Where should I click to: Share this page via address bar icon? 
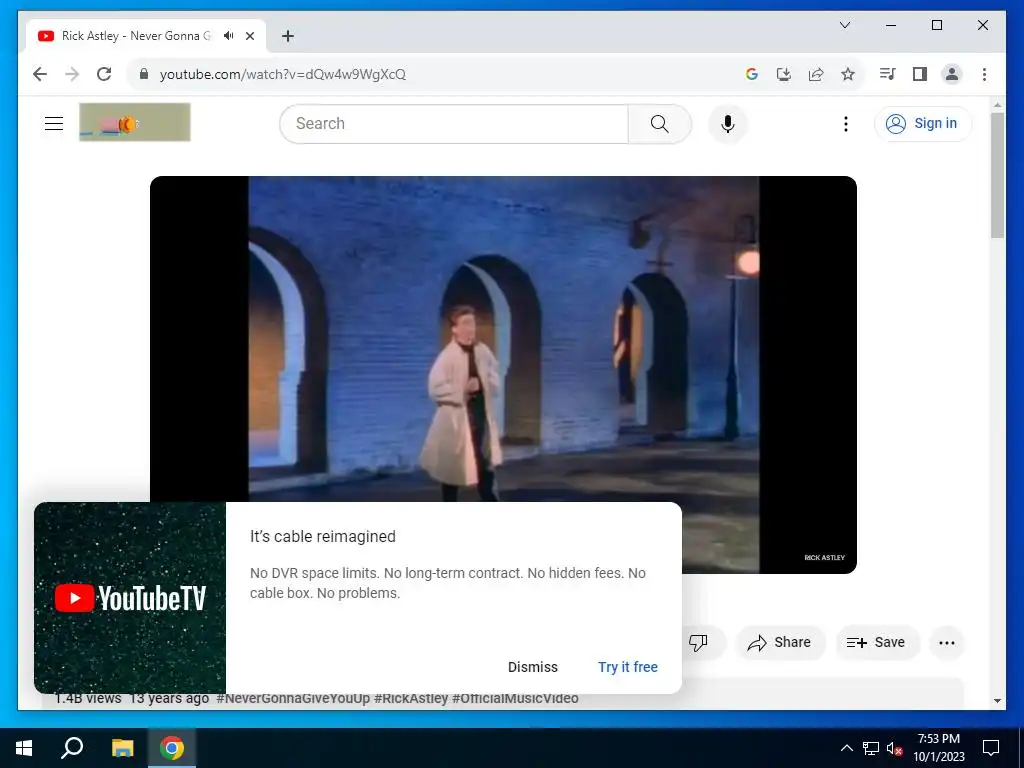[816, 74]
